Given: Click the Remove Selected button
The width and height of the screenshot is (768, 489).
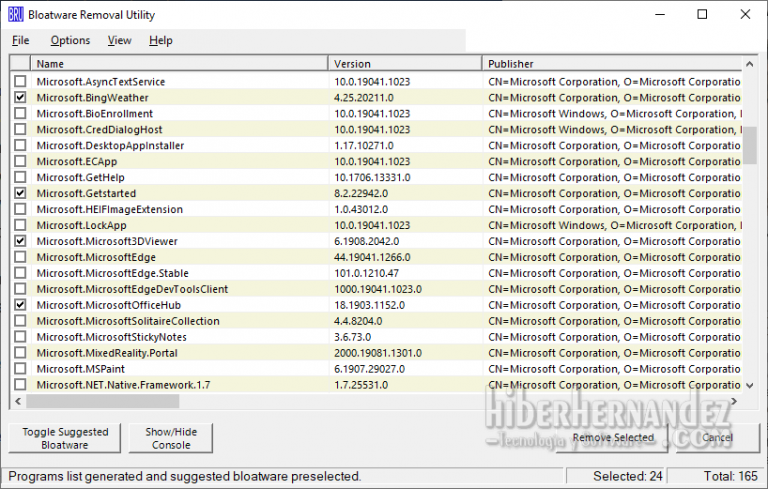Looking at the screenshot, I should click(613, 438).
